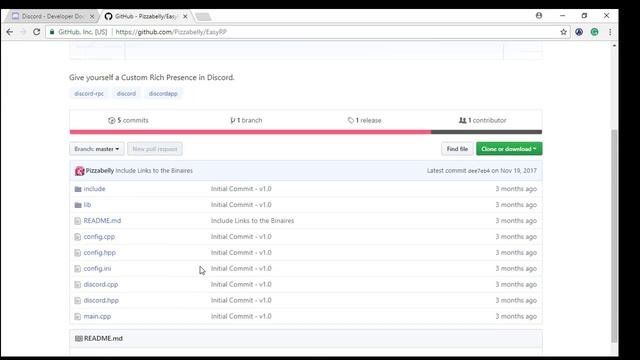Expand the Branch: master dropdown

(x=97, y=149)
